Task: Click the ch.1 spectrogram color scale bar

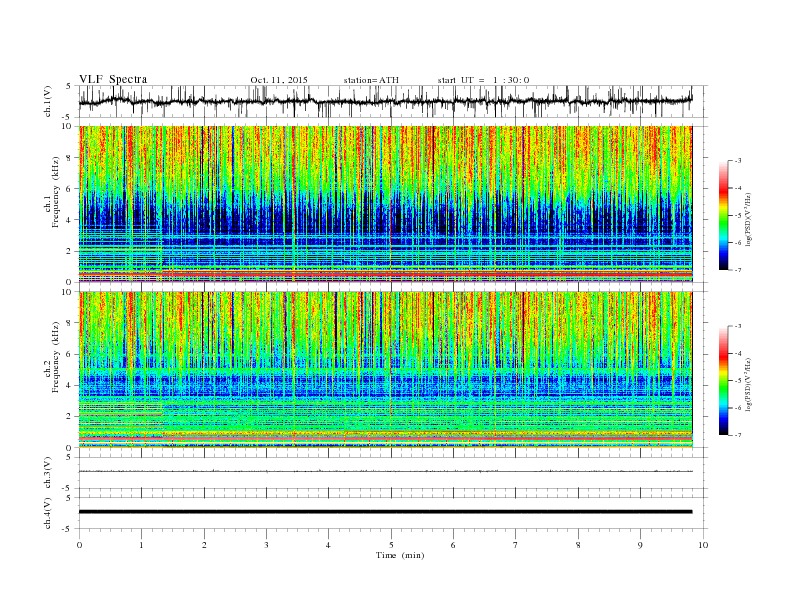Action: tap(723, 215)
